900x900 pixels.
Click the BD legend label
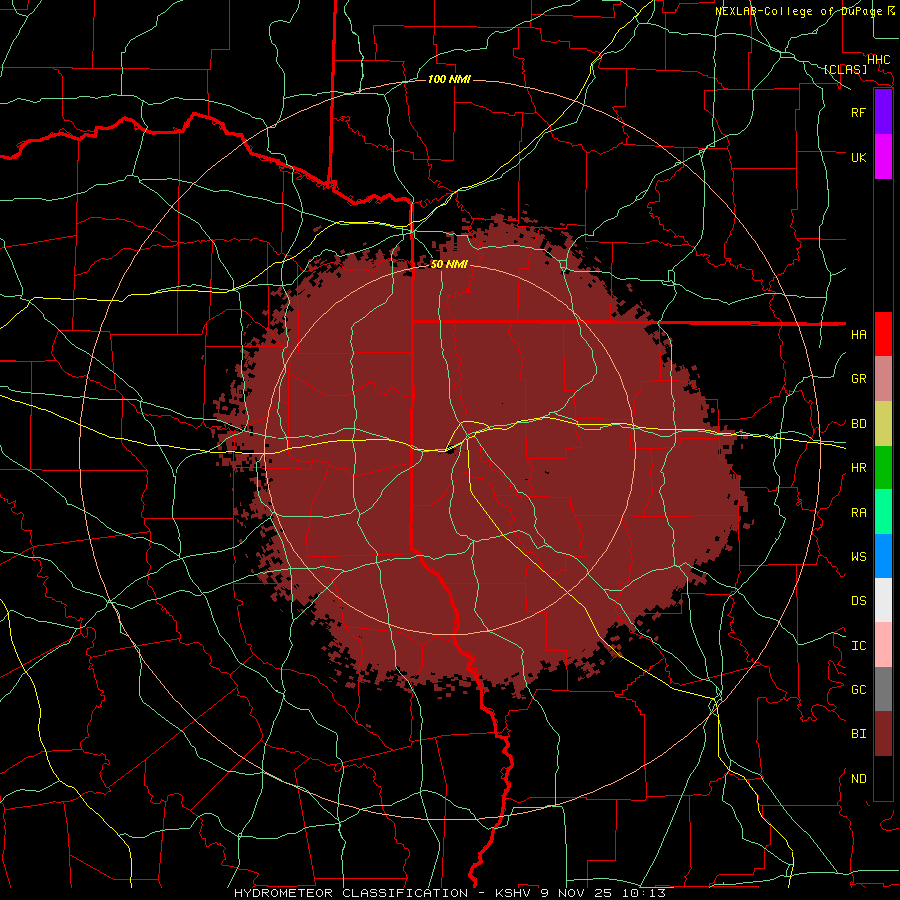pos(858,423)
